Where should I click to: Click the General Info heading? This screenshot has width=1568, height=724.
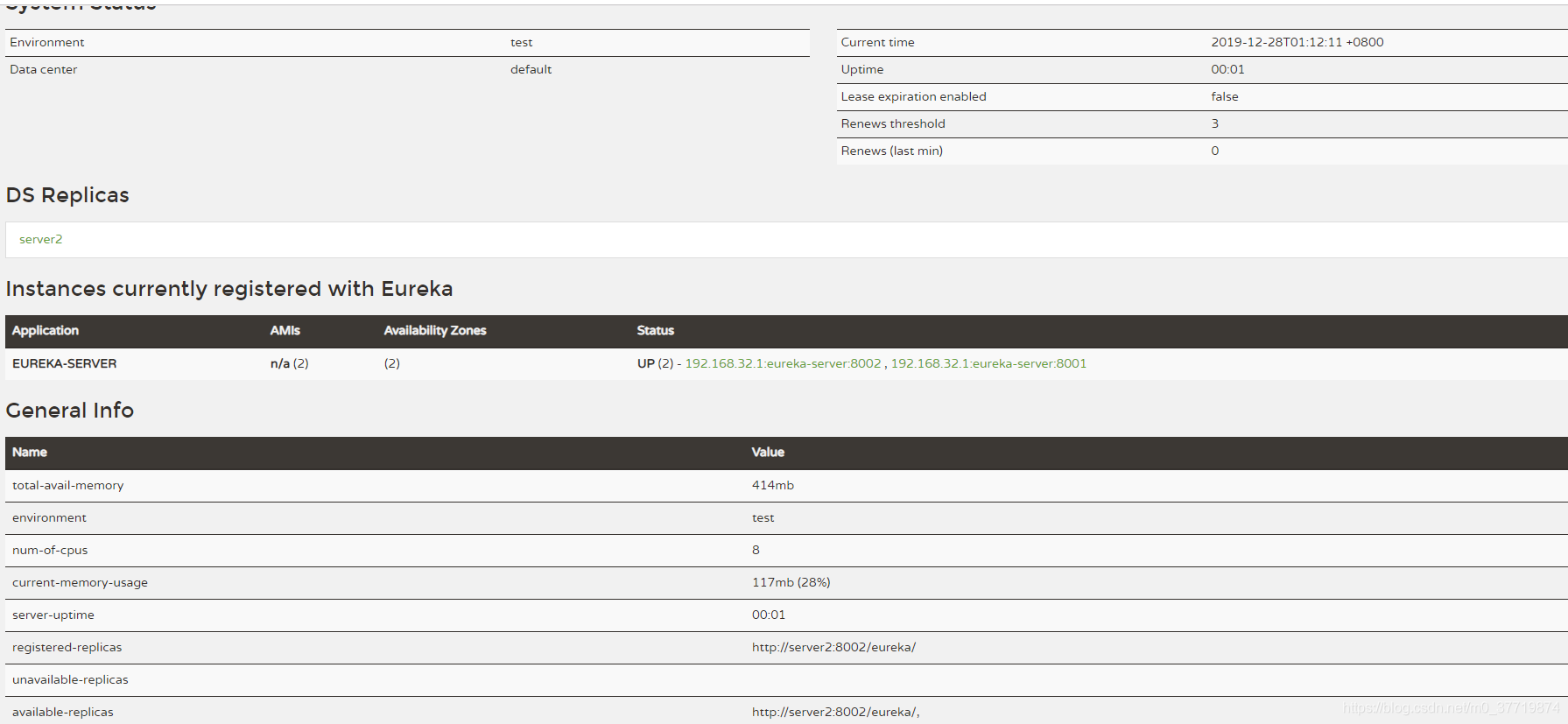pyautogui.click(x=70, y=411)
